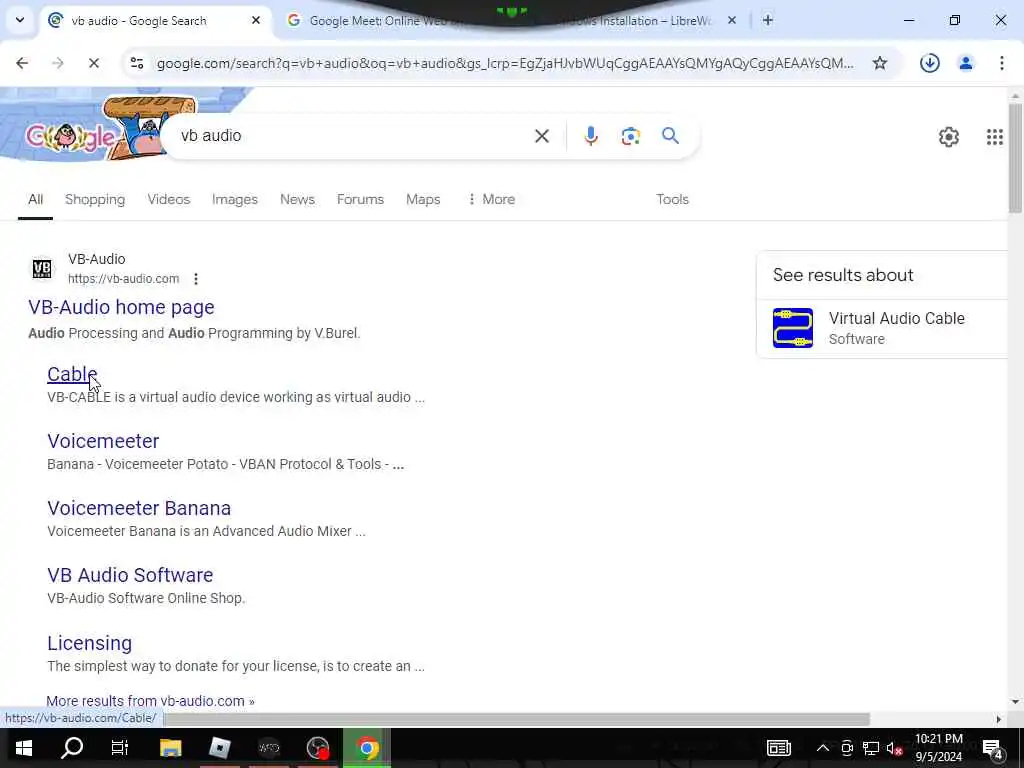Open Virtual Audio Cable thumbnail
The height and width of the screenshot is (768, 1024).
pyautogui.click(x=792, y=328)
